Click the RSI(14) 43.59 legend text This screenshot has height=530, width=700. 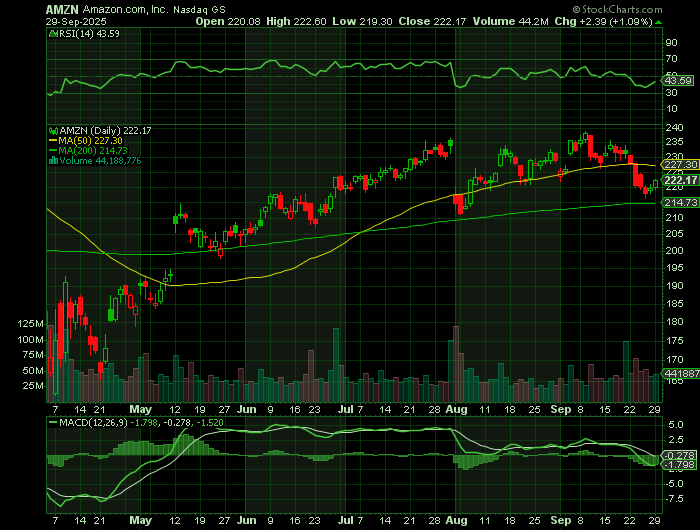(89, 33)
